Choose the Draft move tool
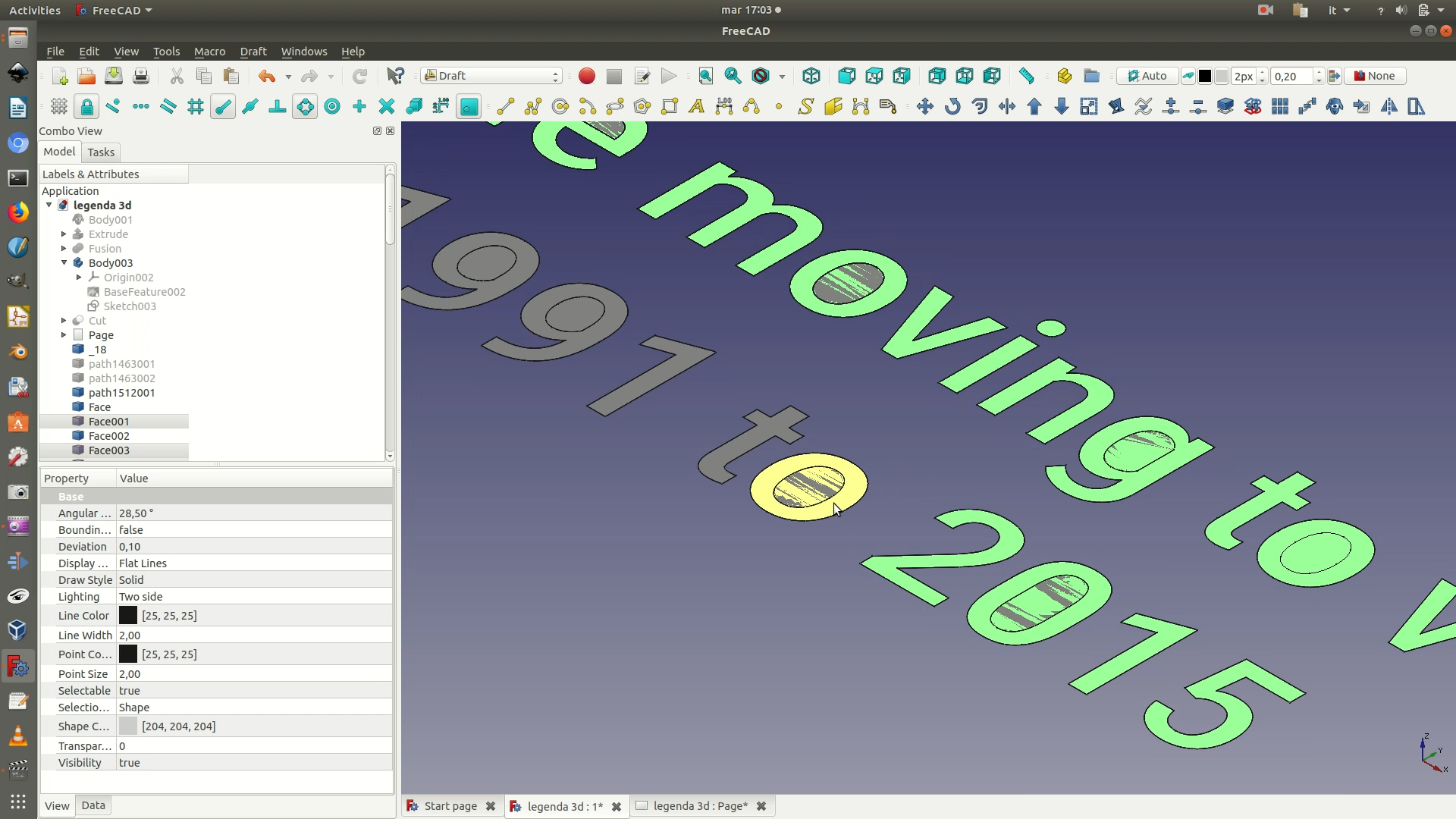This screenshot has width=1456, height=819. coord(924,106)
